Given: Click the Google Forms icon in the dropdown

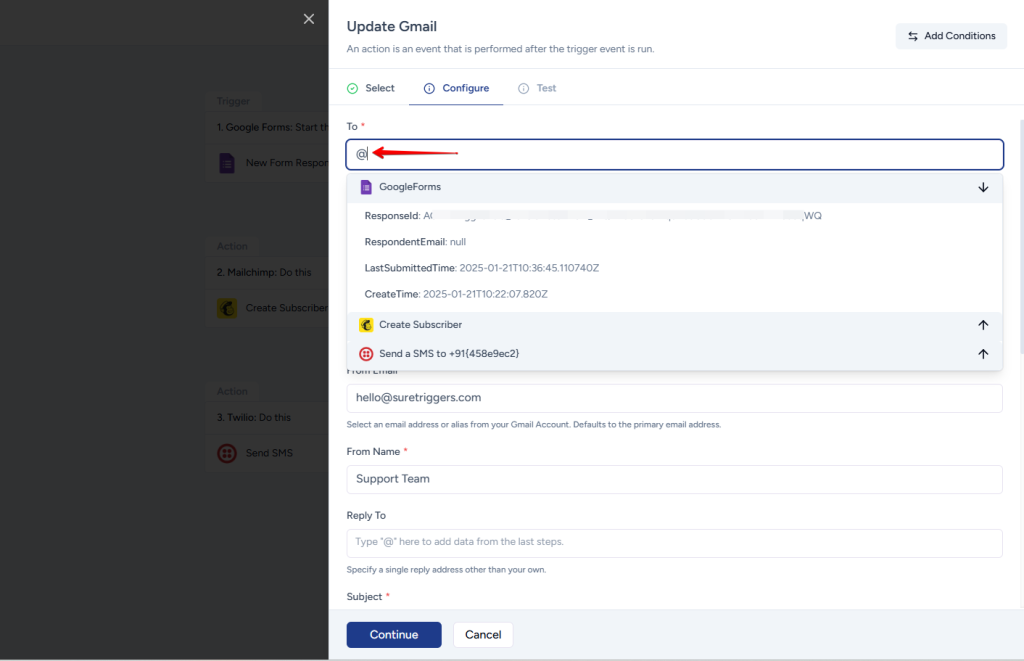Looking at the screenshot, I should click(x=366, y=187).
